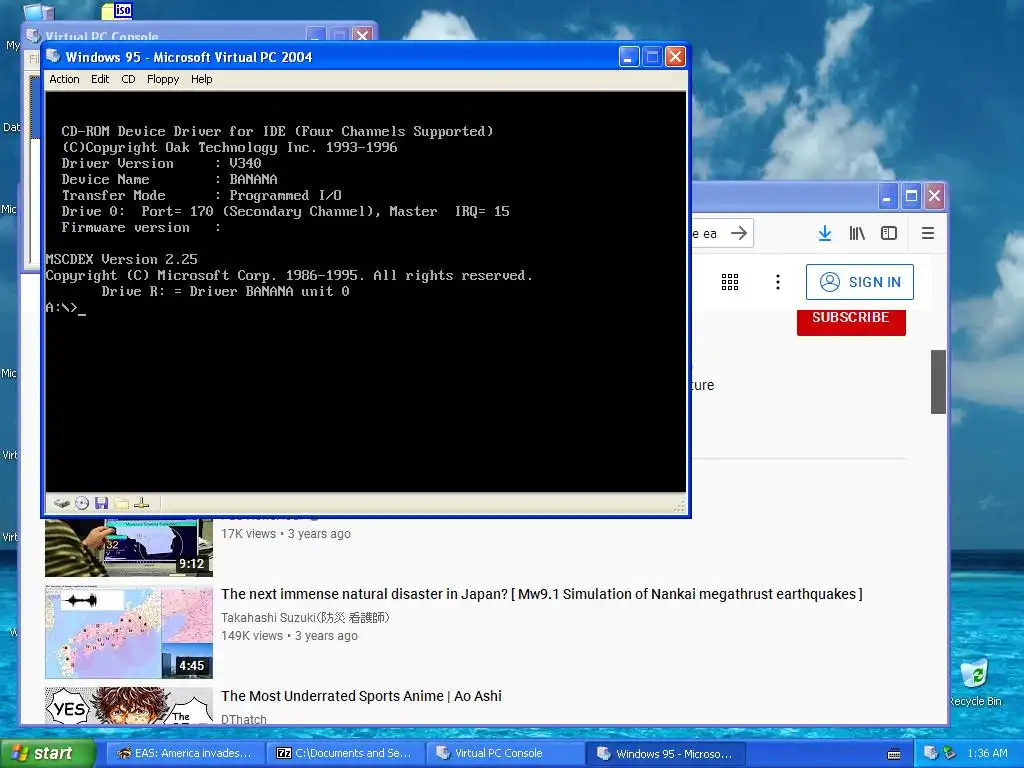1024x768 pixels.
Task: Switch to Windows 95 - Microsoft taskbar item
Action: [665, 754]
